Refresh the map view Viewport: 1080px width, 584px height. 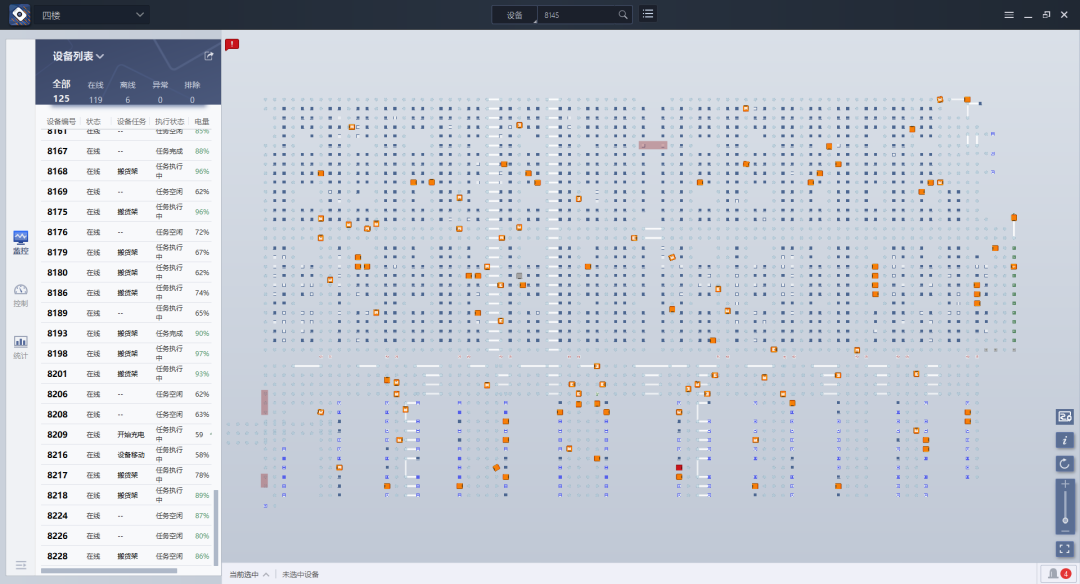1065,464
